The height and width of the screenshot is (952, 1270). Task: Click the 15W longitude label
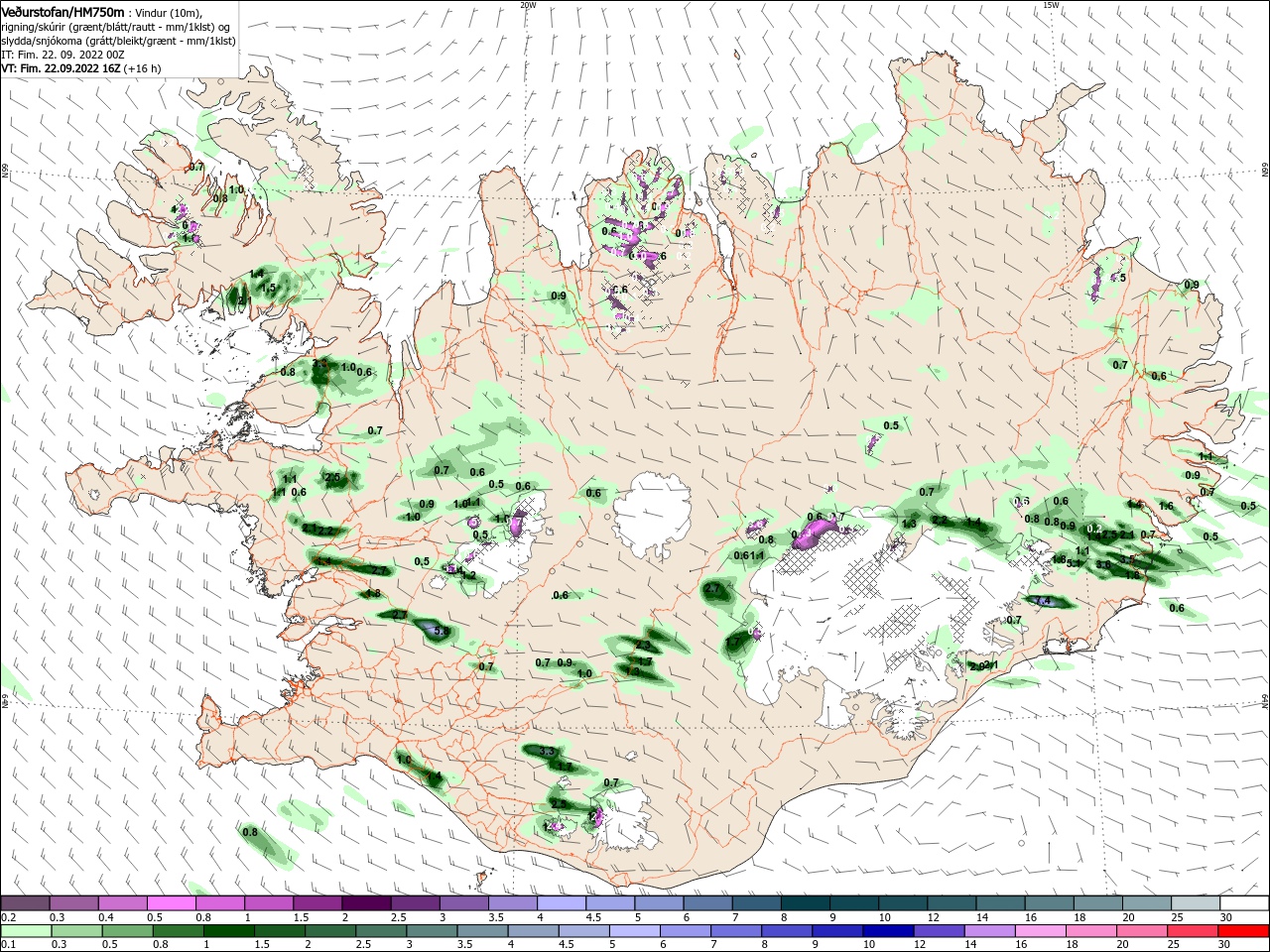[1051, 5]
